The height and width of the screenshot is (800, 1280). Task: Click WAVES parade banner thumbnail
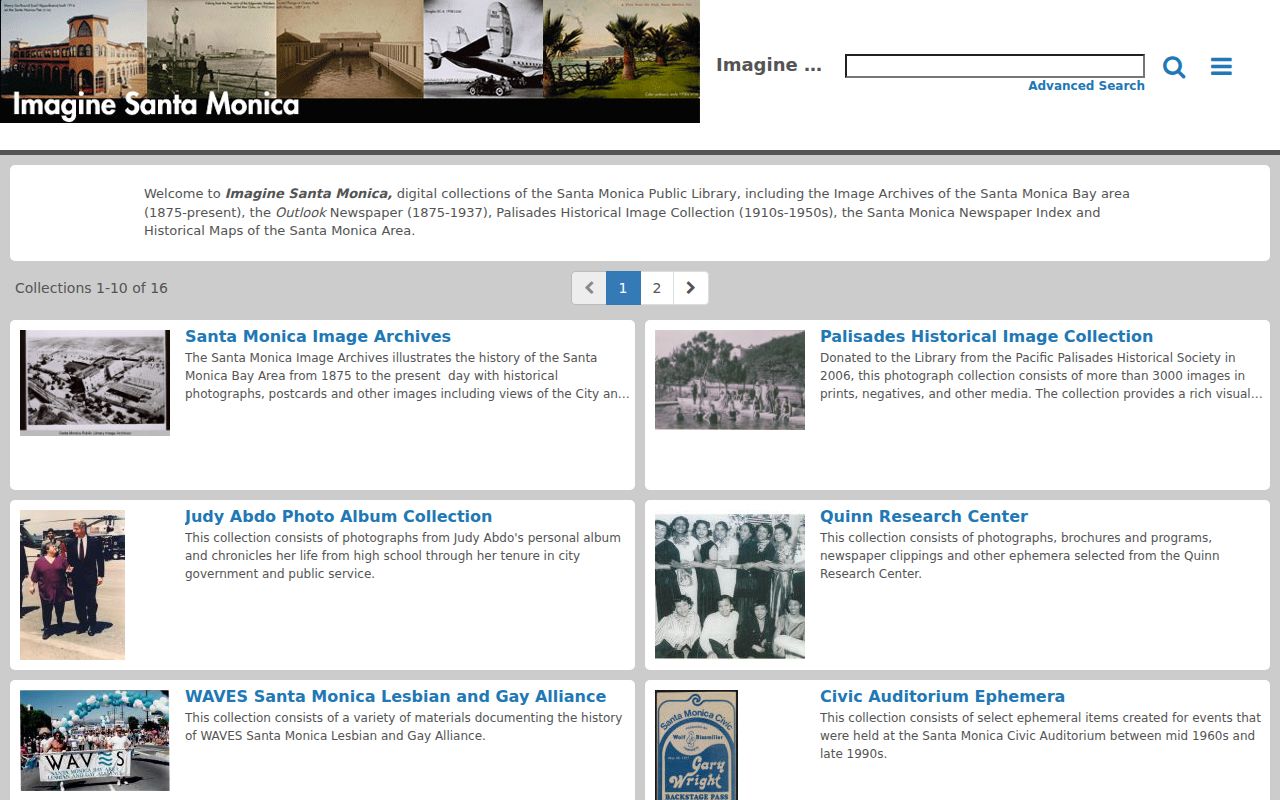coord(95,740)
